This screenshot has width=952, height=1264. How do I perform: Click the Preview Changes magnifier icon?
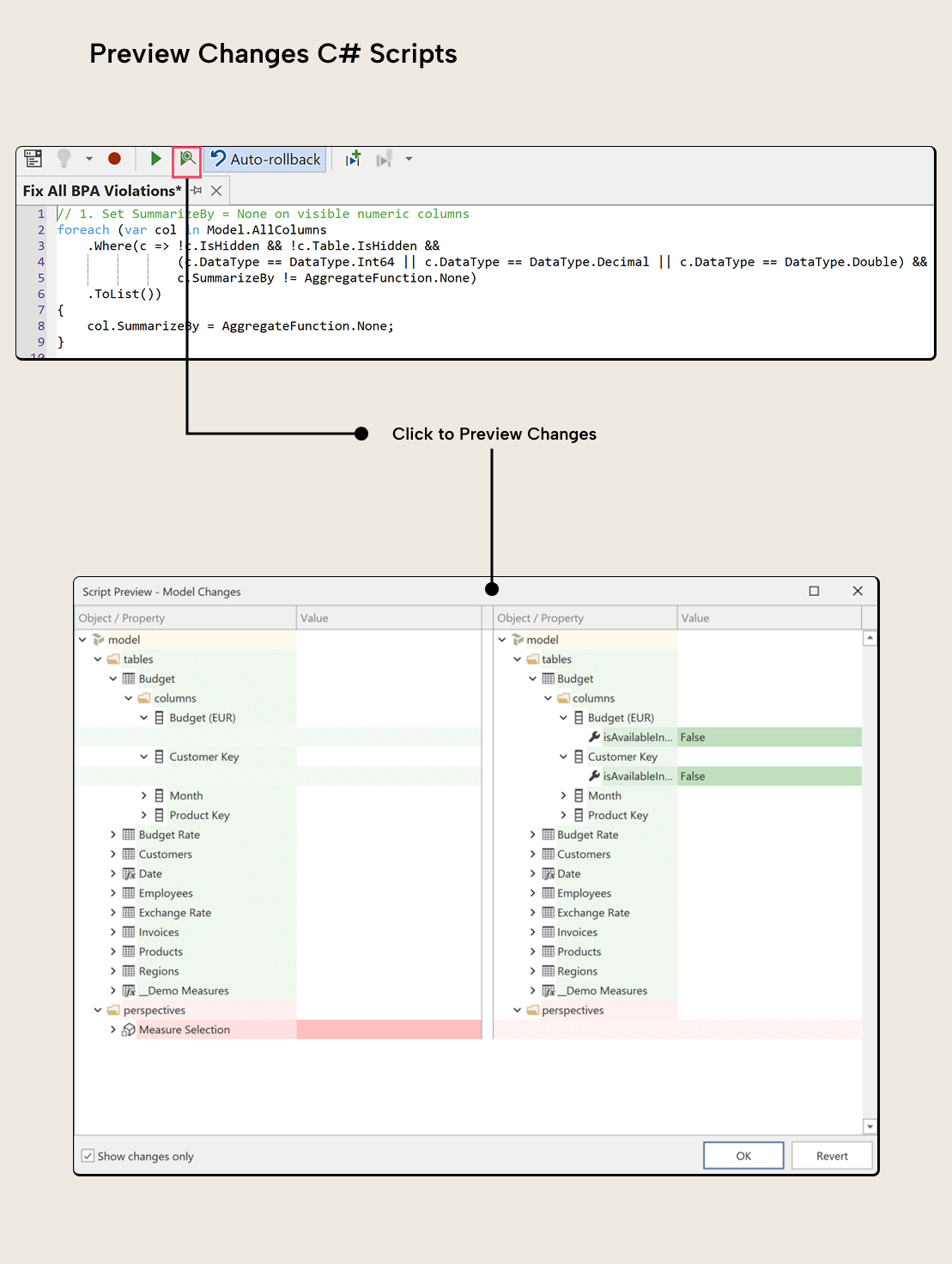click(x=187, y=159)
